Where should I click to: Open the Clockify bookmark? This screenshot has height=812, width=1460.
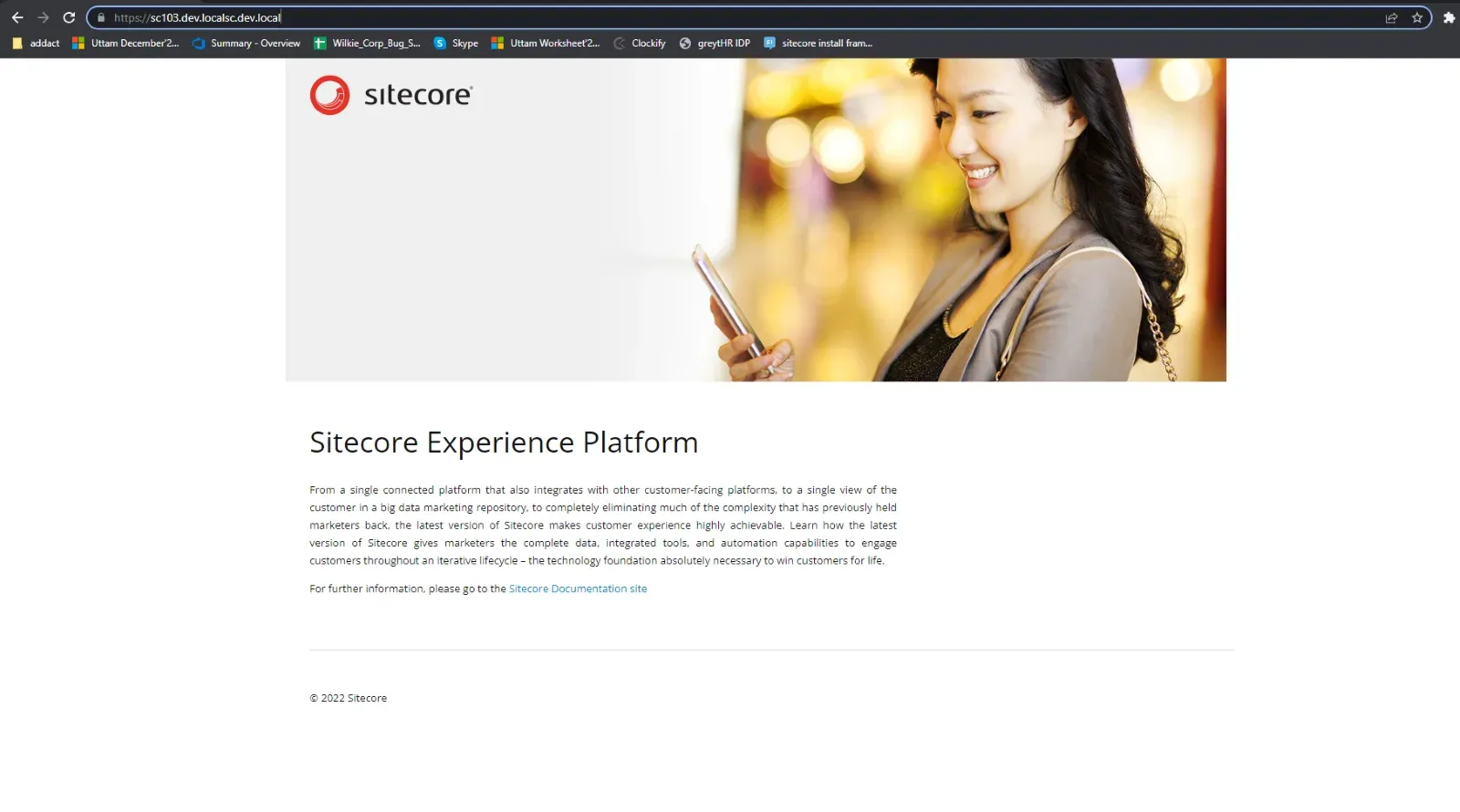tap(640, 43)
